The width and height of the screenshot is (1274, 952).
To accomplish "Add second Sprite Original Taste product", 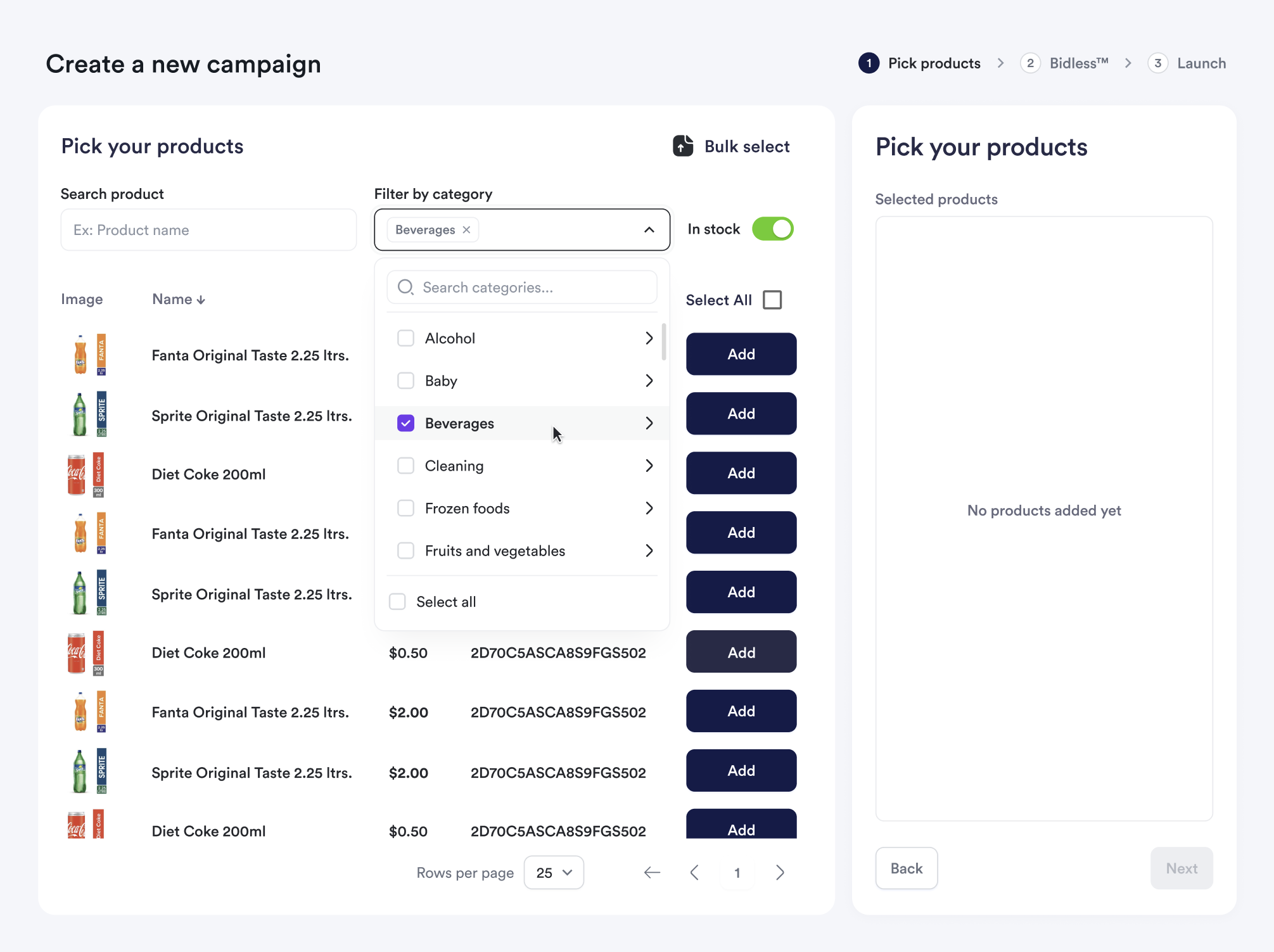I will point(741,592).
